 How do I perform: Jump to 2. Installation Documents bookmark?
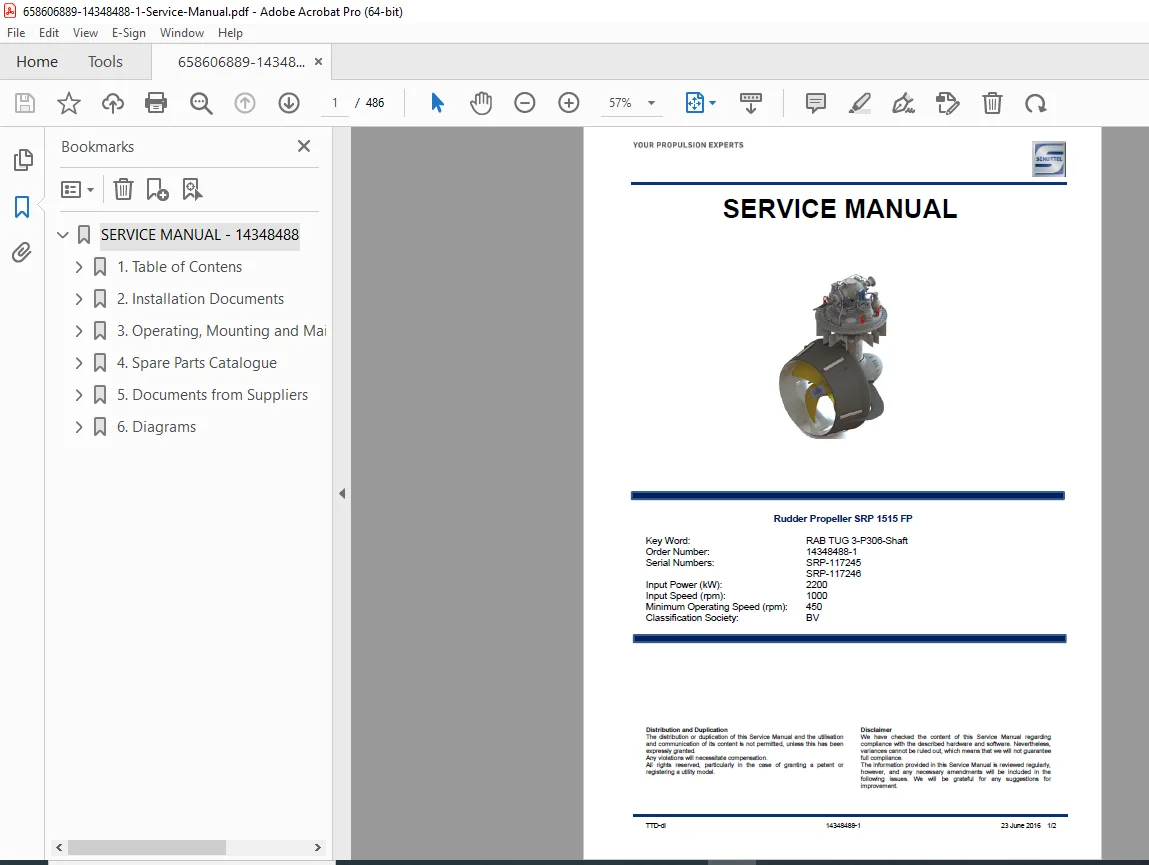coord(200,299)
